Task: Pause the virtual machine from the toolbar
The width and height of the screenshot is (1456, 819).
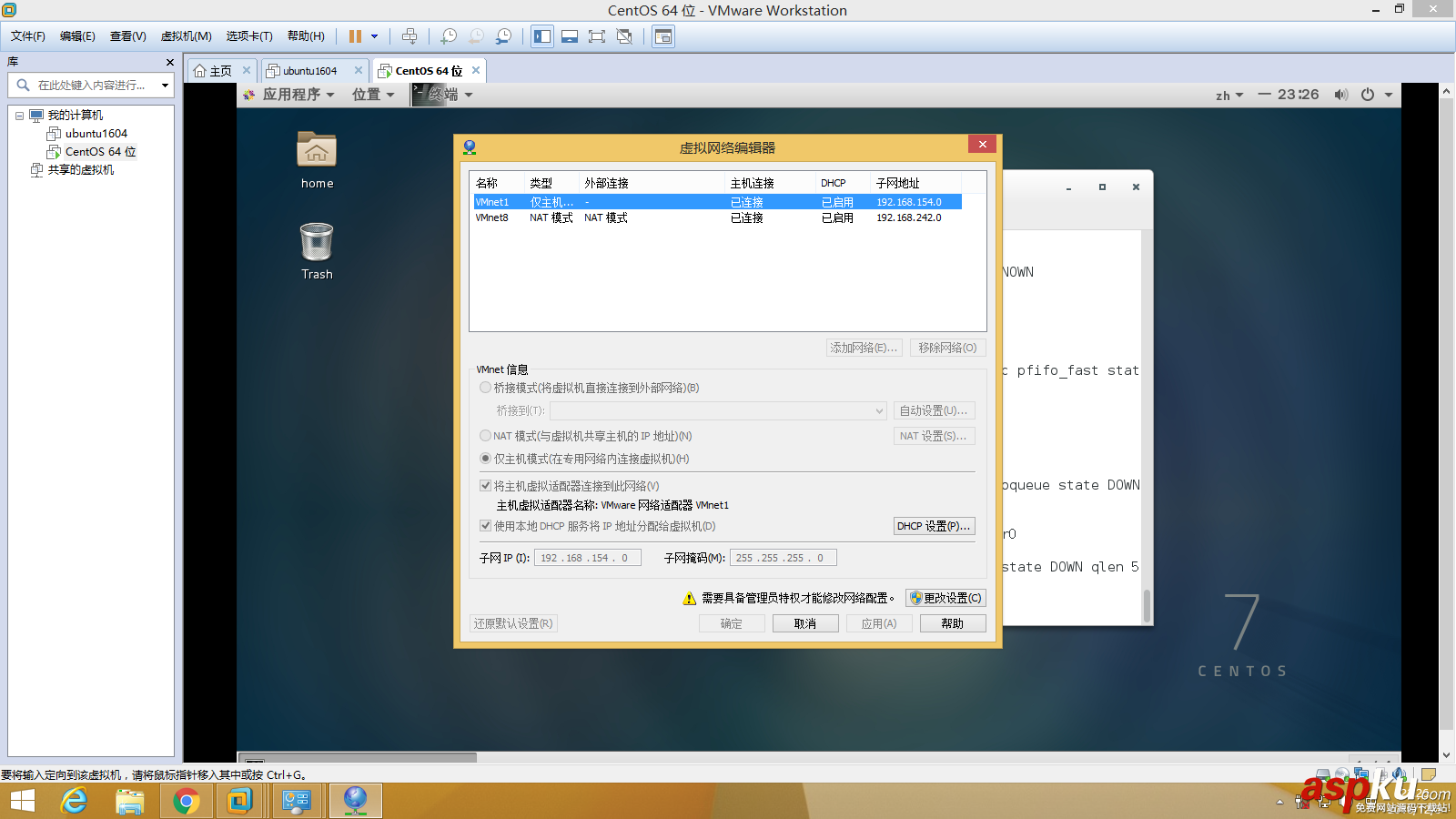Action: (x=355, y=36)
